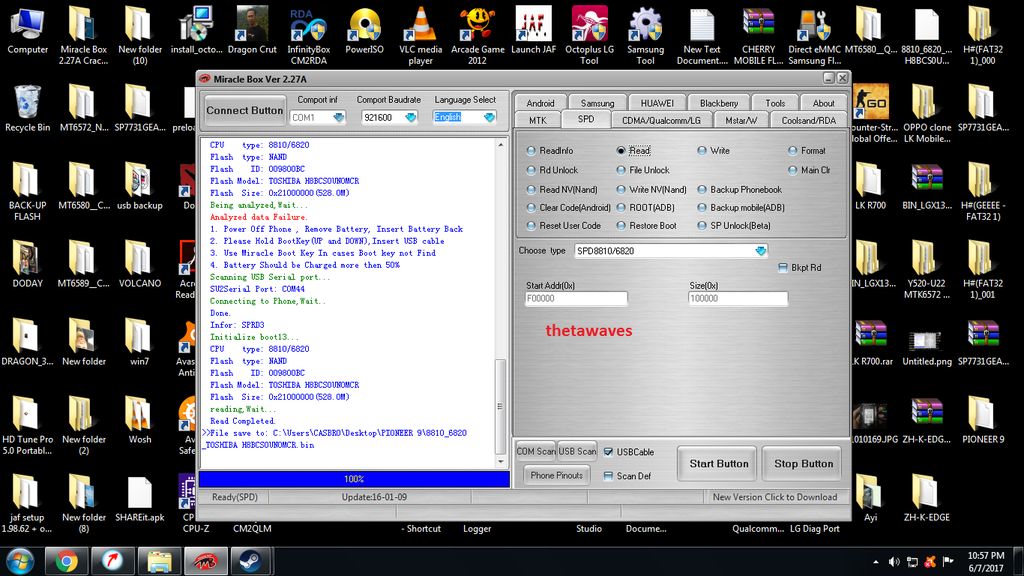Select the ReadInfo radio button

point(550,151)
